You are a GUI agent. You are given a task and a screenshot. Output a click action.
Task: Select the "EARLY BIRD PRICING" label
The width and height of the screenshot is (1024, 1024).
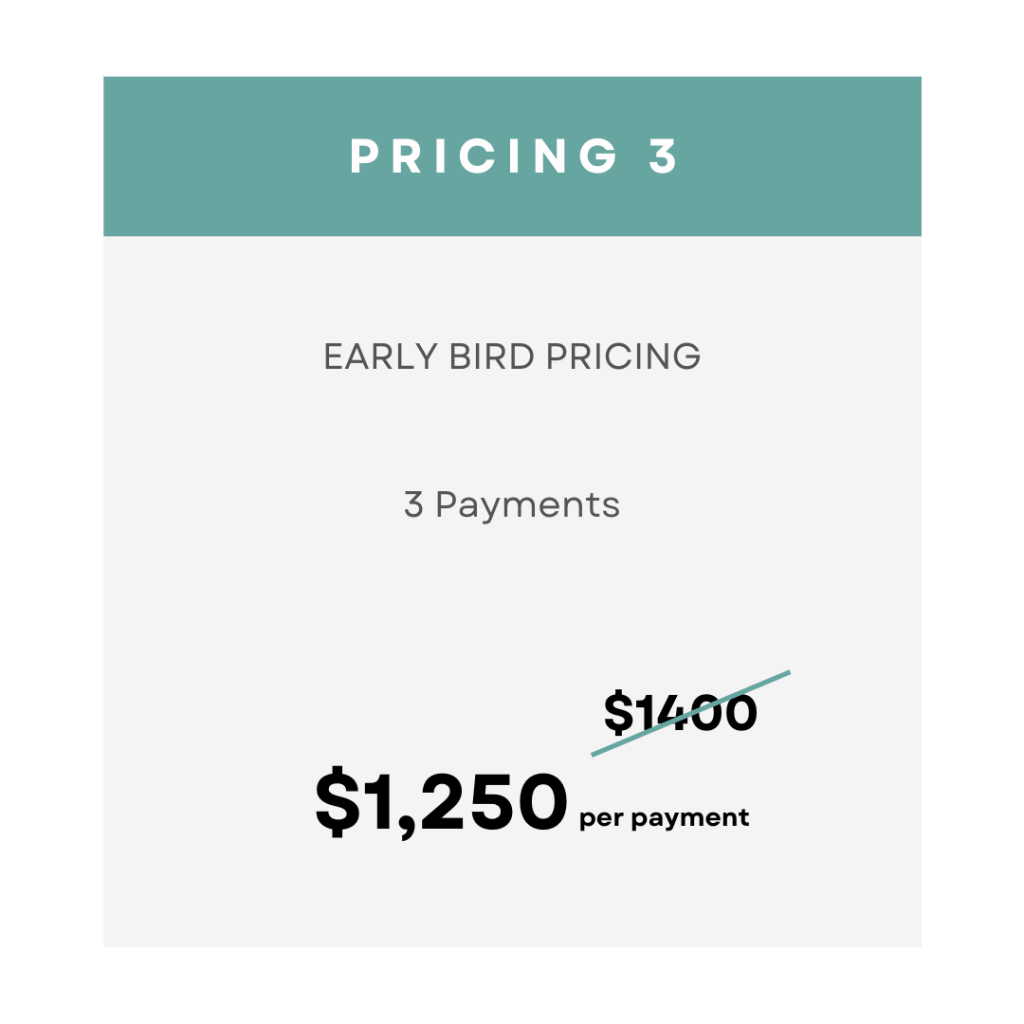pyautogui.click(x=512, y=357)
